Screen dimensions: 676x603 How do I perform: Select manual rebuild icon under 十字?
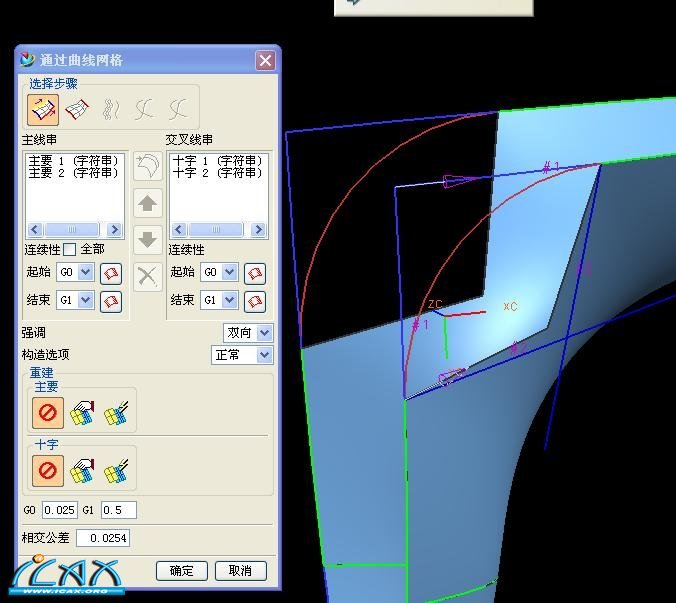tap(83, 470)
